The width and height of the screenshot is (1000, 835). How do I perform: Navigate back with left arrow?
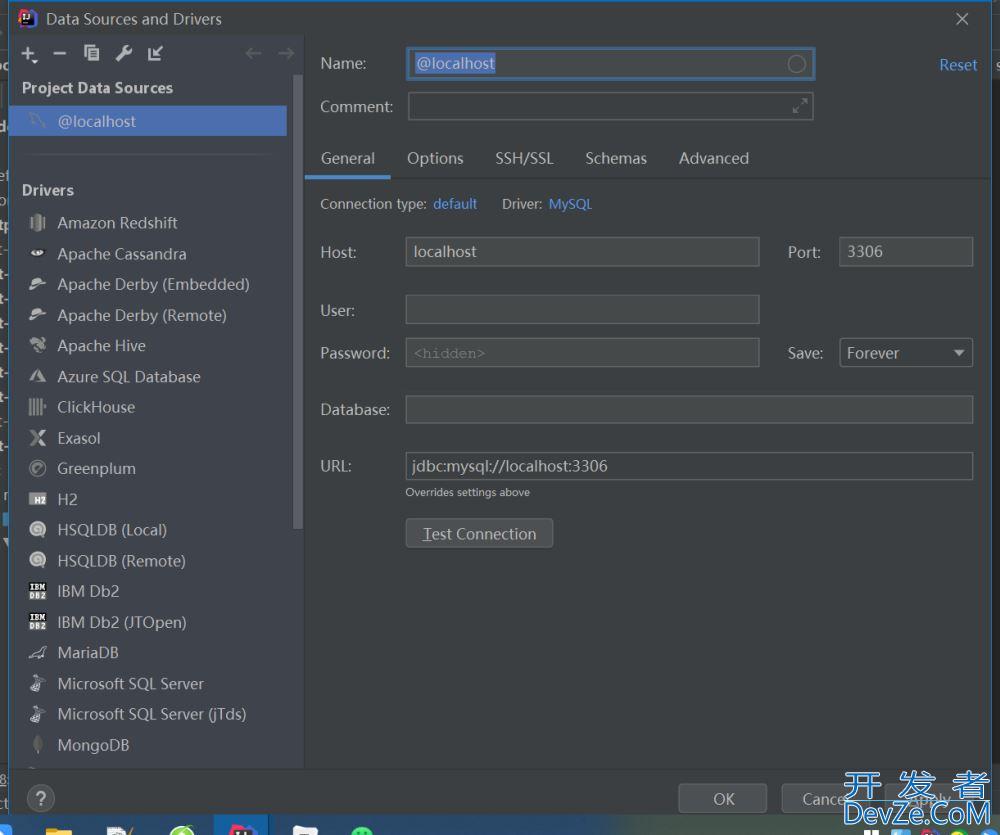(253, 54)
